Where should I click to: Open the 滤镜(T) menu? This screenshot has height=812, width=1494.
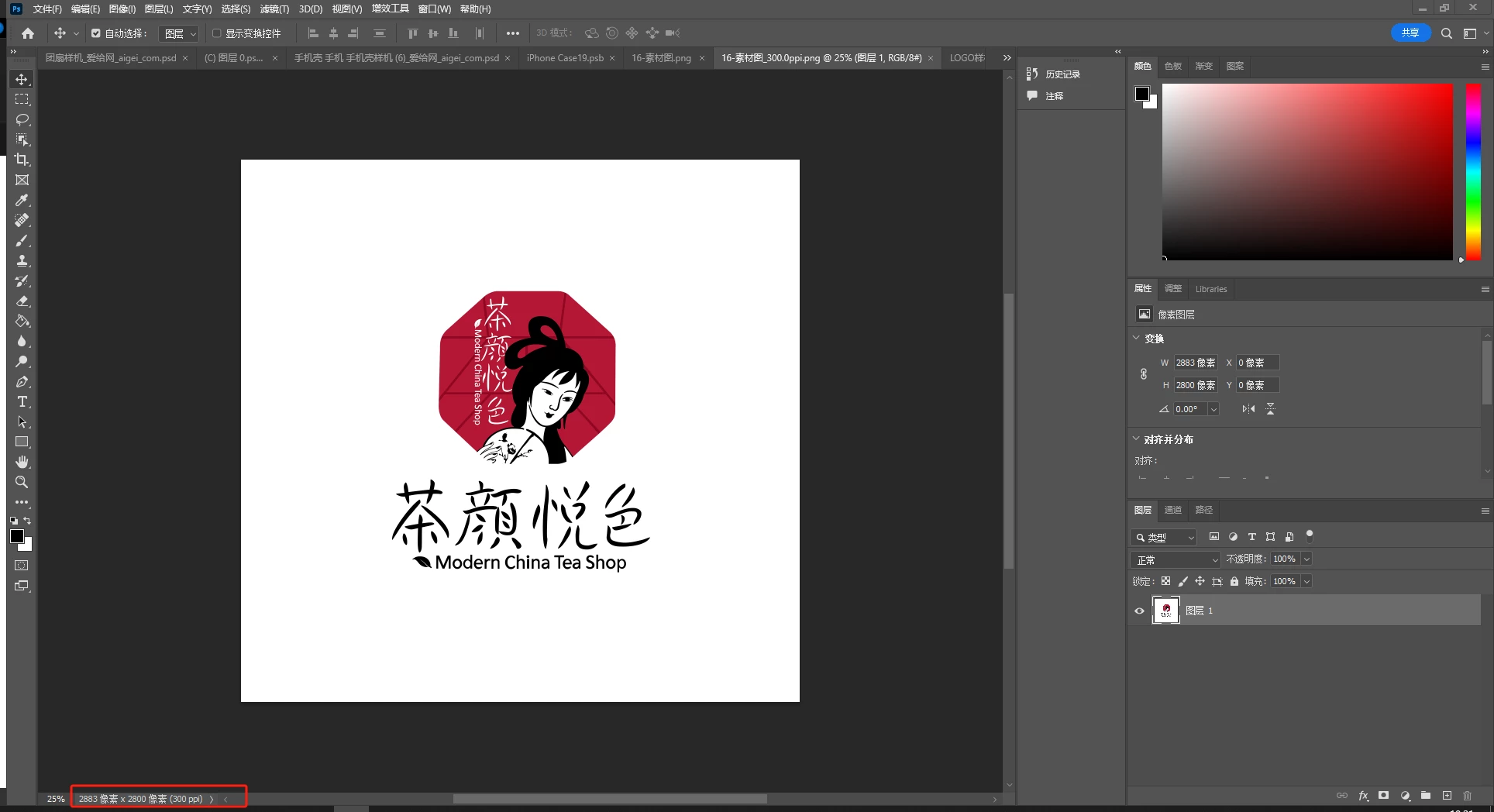(x=274, y=9)
